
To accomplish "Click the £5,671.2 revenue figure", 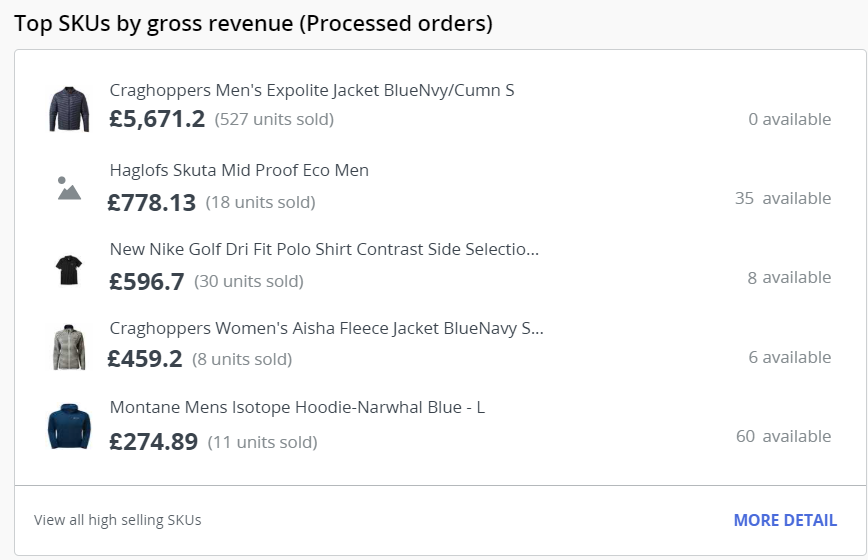I will tap(157, 119).
